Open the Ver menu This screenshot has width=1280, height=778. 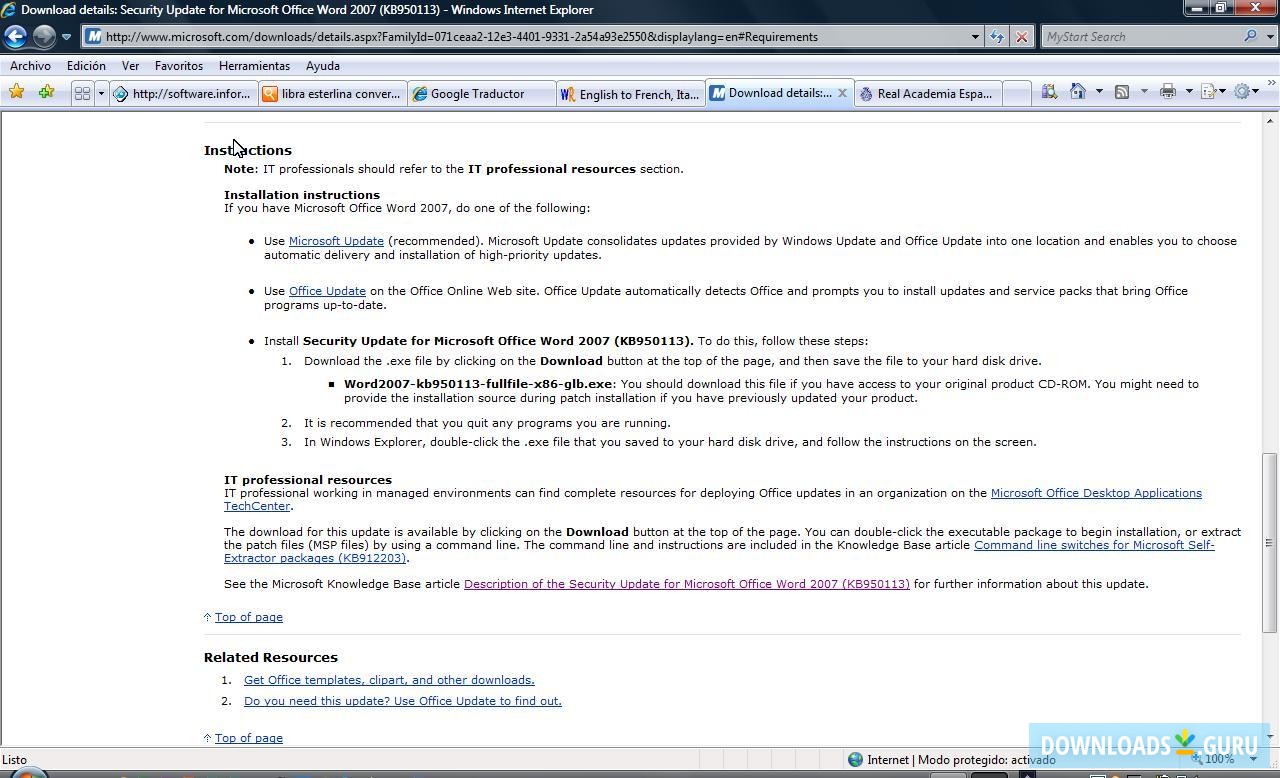(130, 66)
